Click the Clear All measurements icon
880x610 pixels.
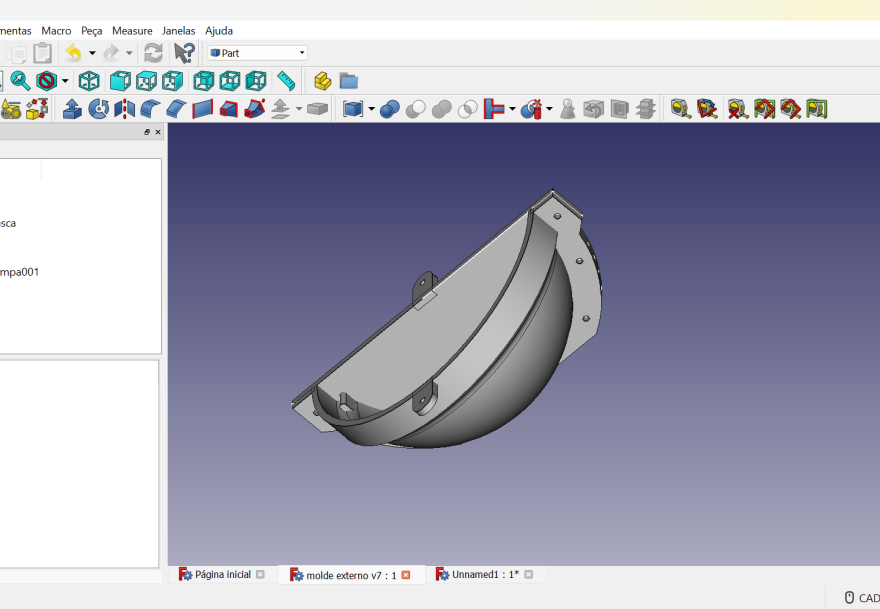(737, 108)
